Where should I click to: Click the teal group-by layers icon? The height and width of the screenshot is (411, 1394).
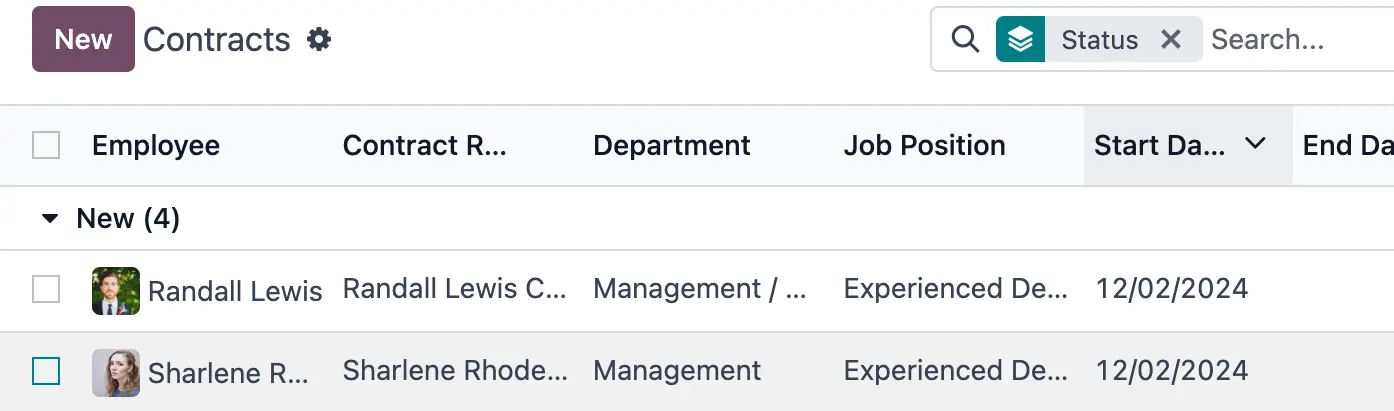pos(1020,40)
